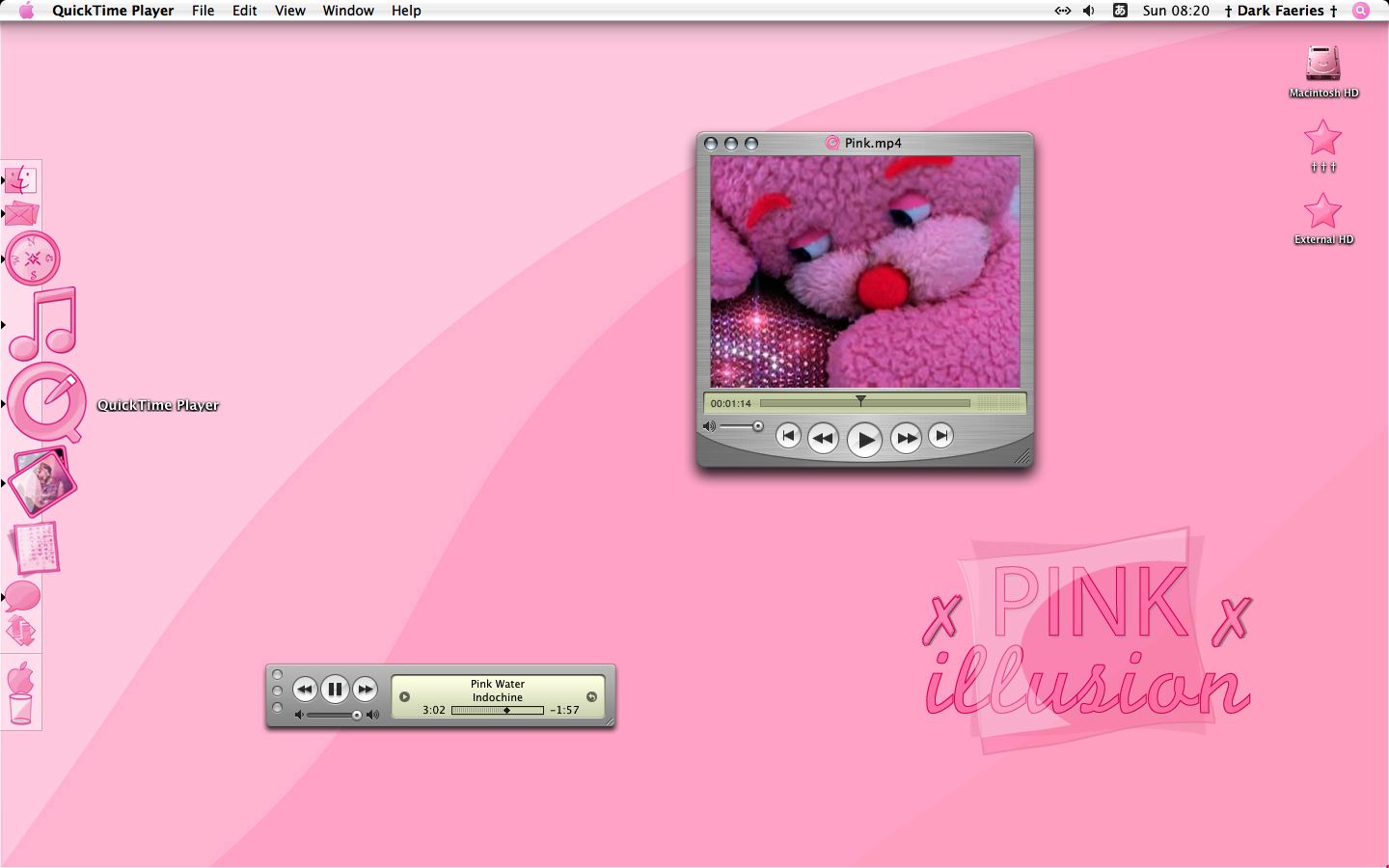Viewport: 1389px width, 868px height.
Task: Open the Help menu
Action: click(x=406, y=11)
